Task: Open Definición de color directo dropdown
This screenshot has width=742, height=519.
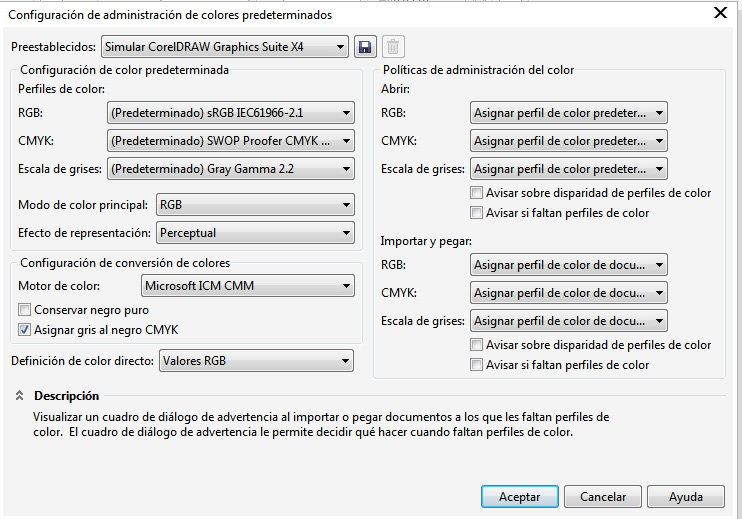Action: pyautogui.click(x=256, y=360)
